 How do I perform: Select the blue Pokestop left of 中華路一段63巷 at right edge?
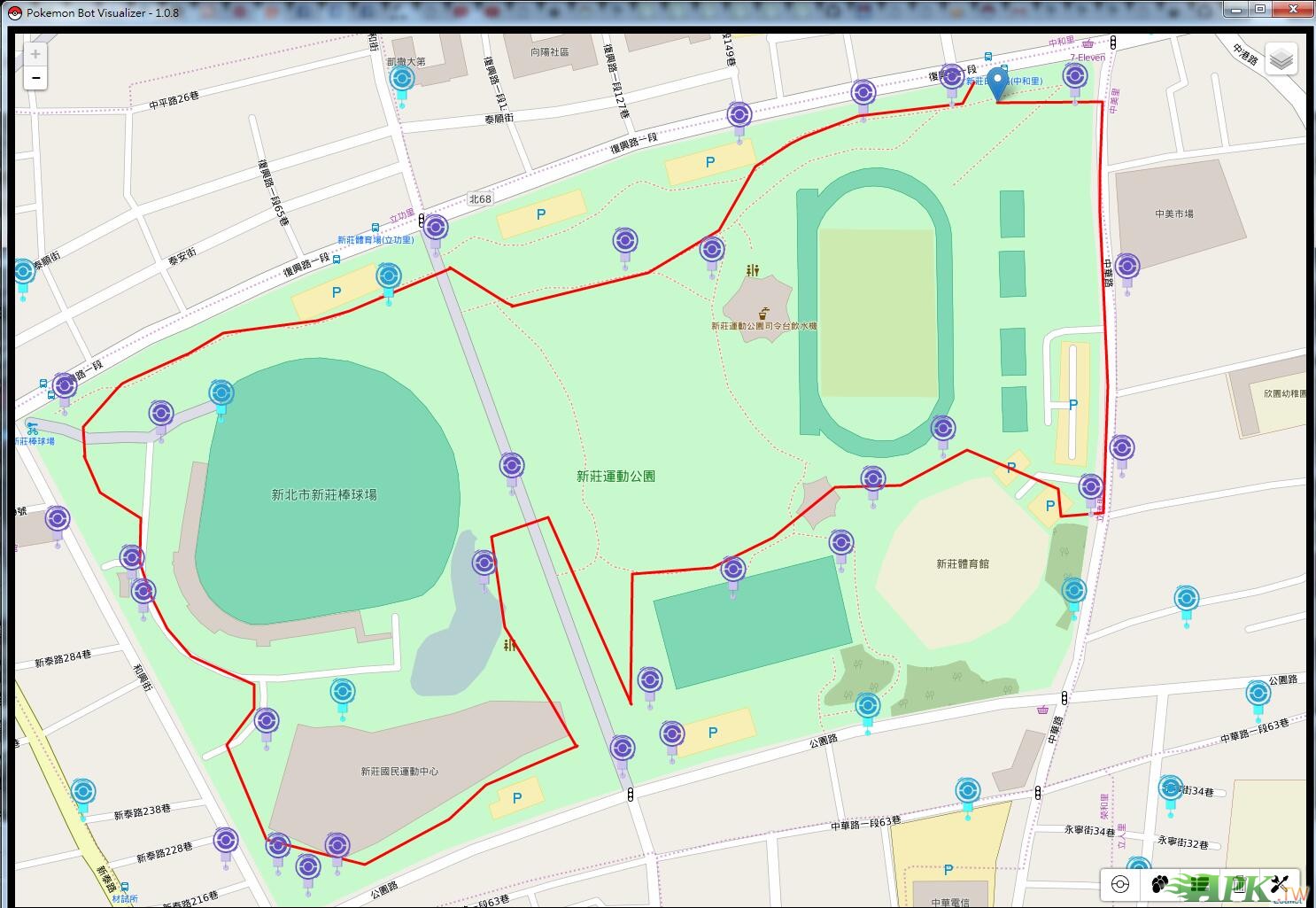[1258, 699]
